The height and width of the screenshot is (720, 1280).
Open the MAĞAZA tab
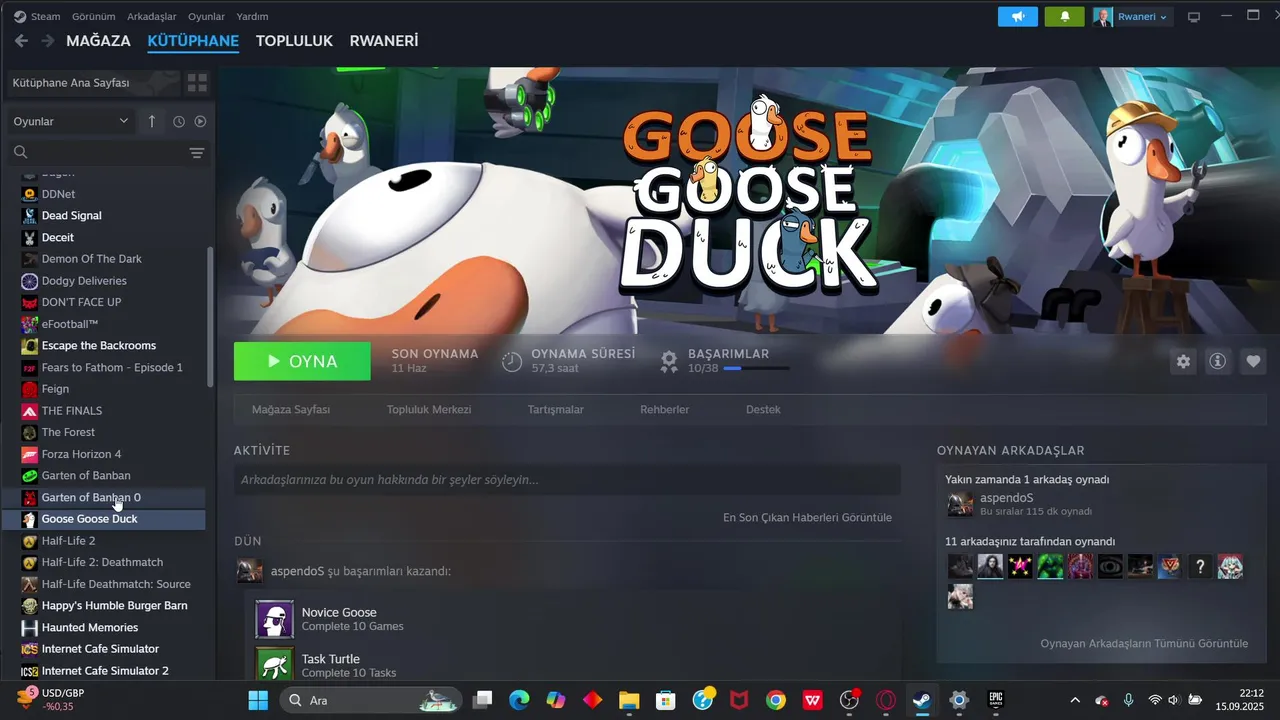tap(98, 41)
